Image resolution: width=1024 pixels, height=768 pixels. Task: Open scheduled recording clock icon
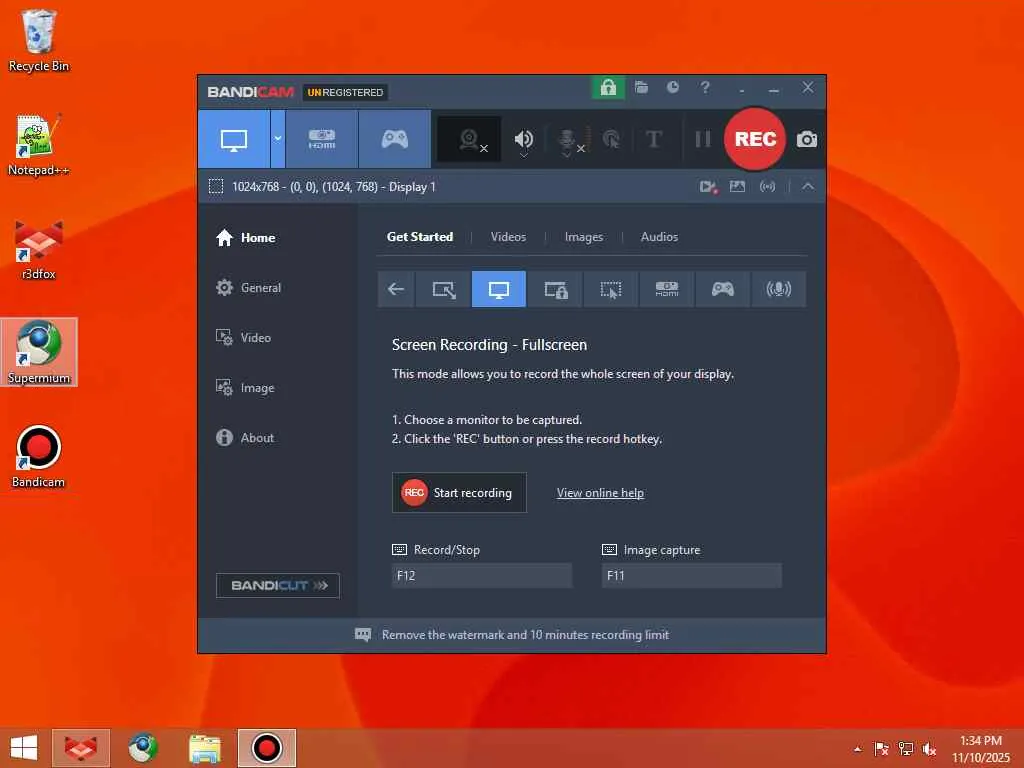point(673,88)
